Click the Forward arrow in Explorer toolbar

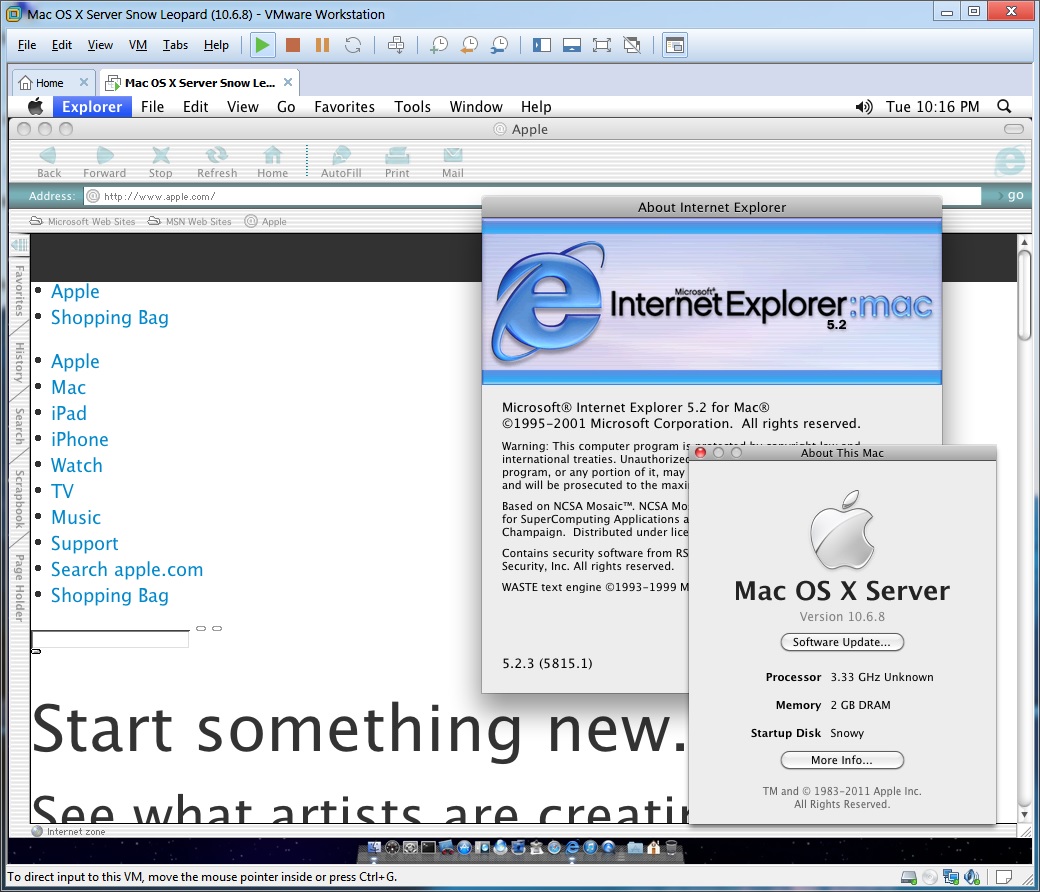click(x=104, y=162)
